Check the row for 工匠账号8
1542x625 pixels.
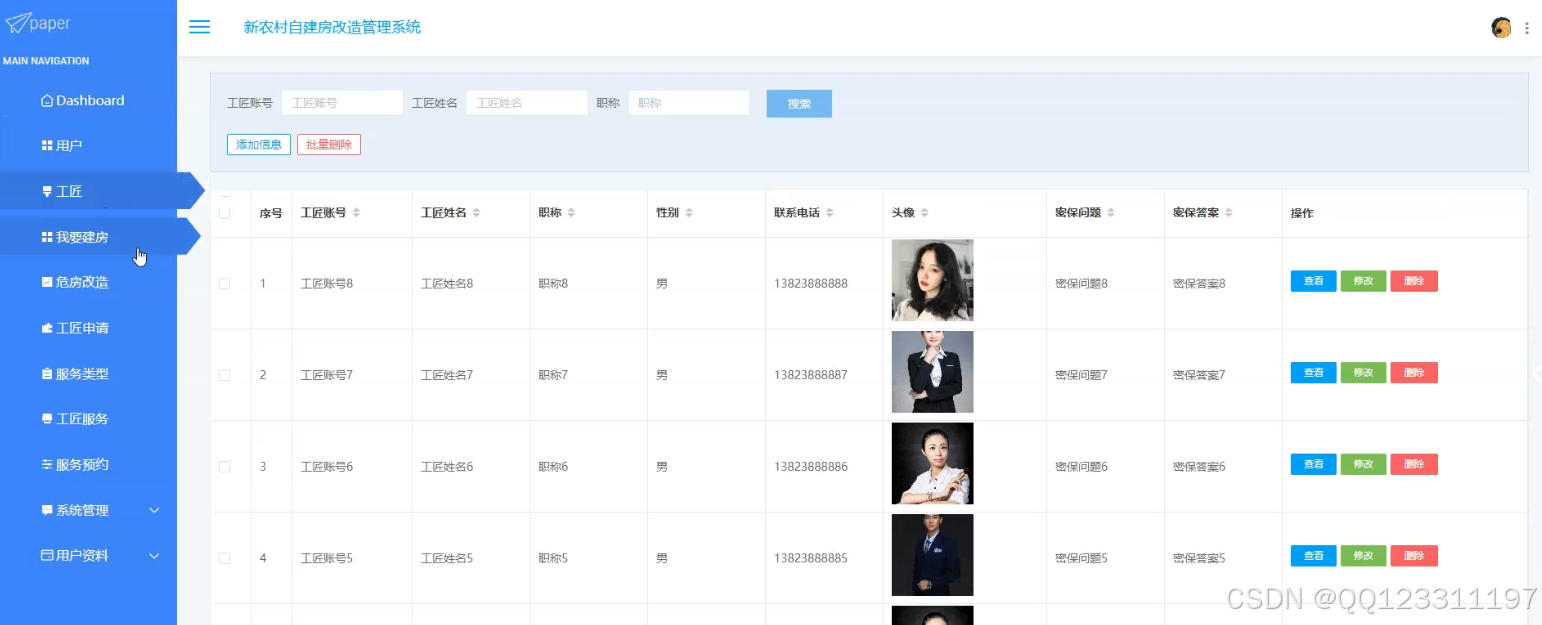[x=225, y=284]
